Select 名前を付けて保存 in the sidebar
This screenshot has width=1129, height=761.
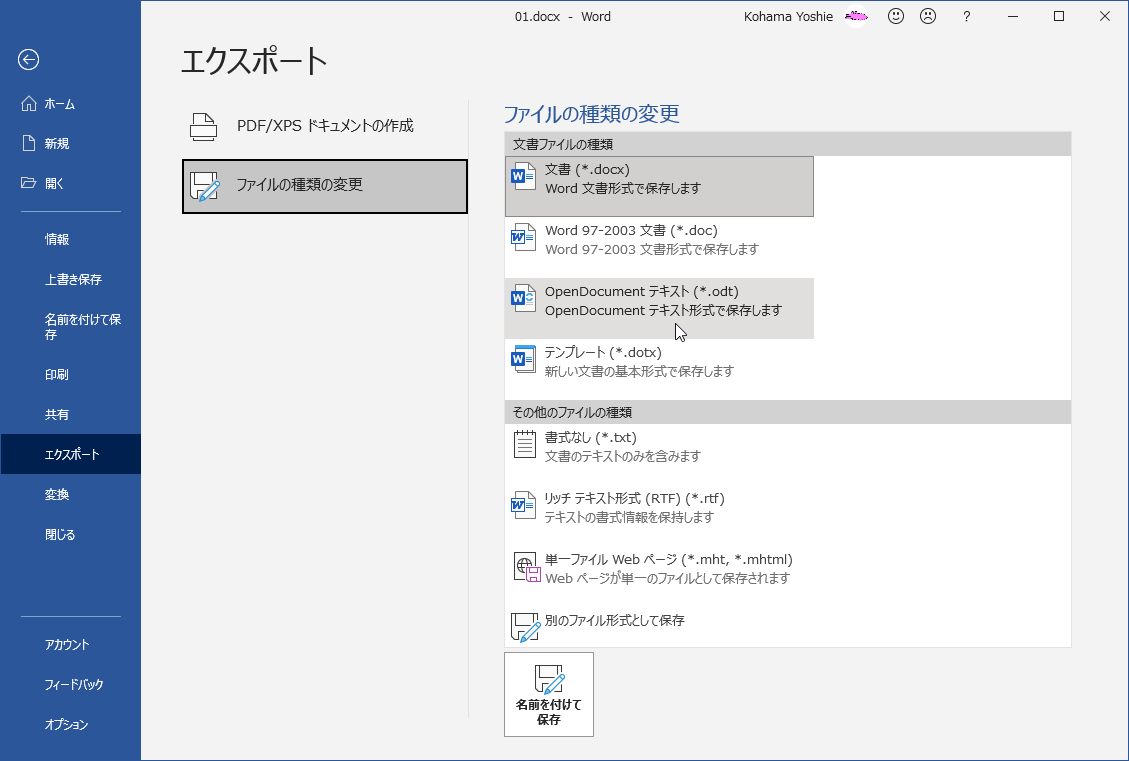click(71, 327)
